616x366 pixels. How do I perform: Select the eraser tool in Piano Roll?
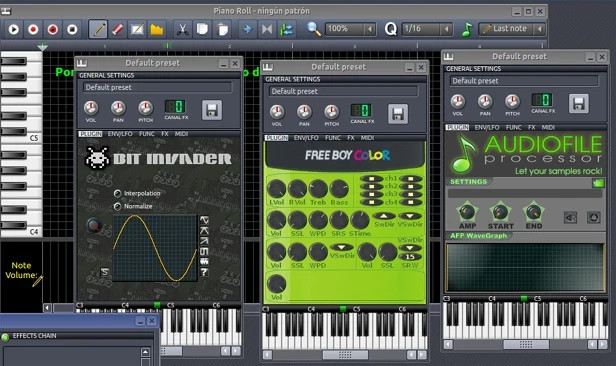pyautogui.click(x=118, y=29)
